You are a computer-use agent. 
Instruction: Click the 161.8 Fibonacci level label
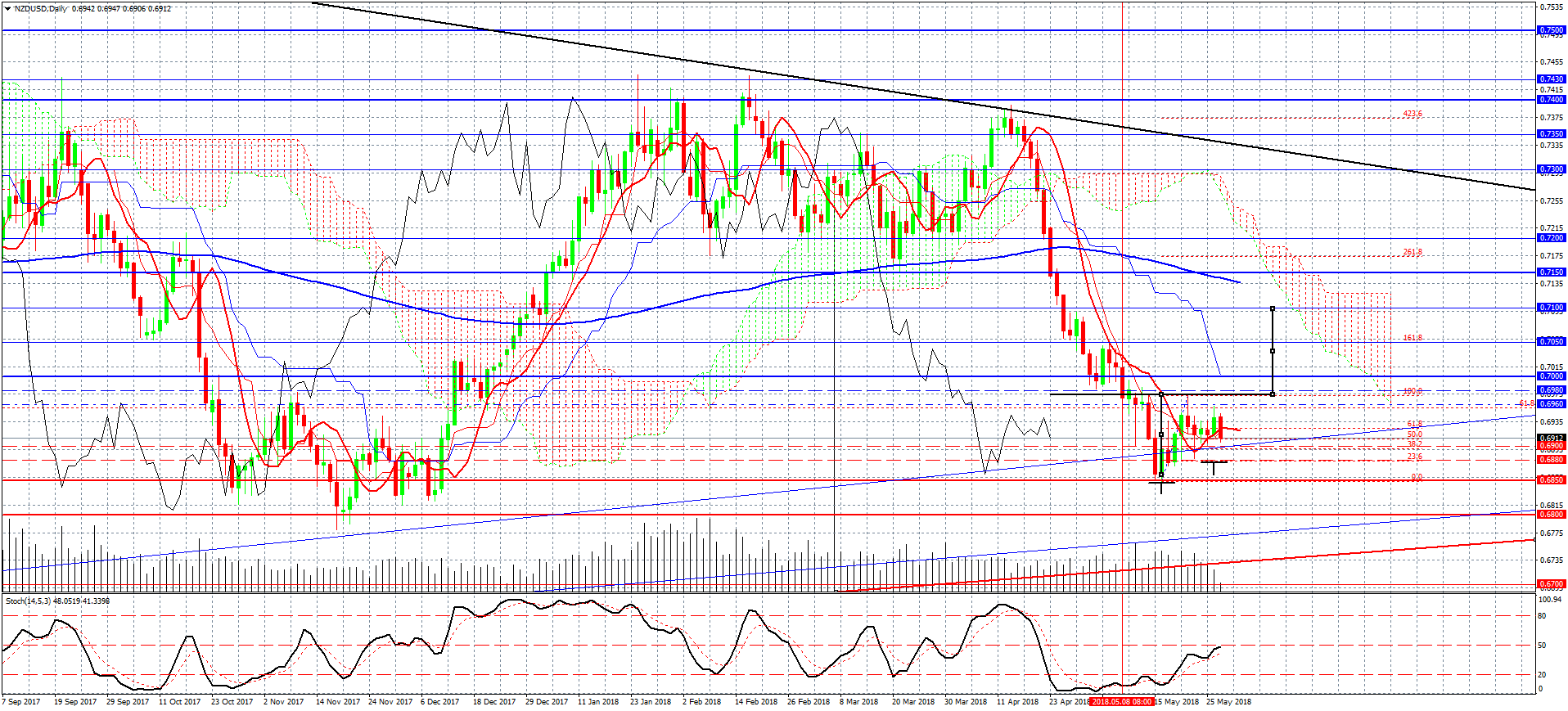(1413, 337)
